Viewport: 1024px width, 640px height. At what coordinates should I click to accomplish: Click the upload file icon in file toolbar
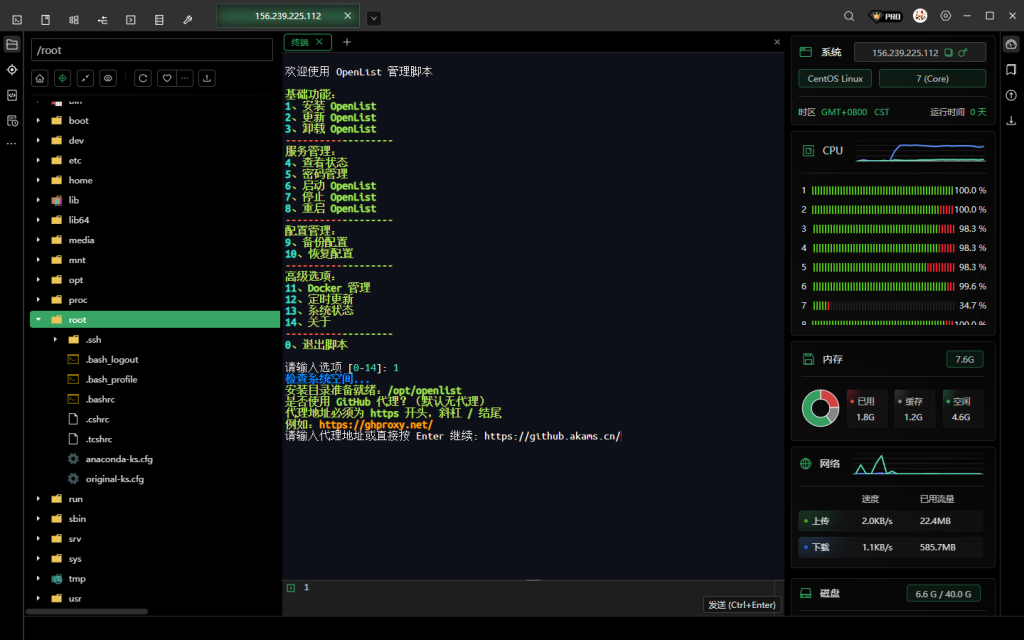[x=207, y=78]
